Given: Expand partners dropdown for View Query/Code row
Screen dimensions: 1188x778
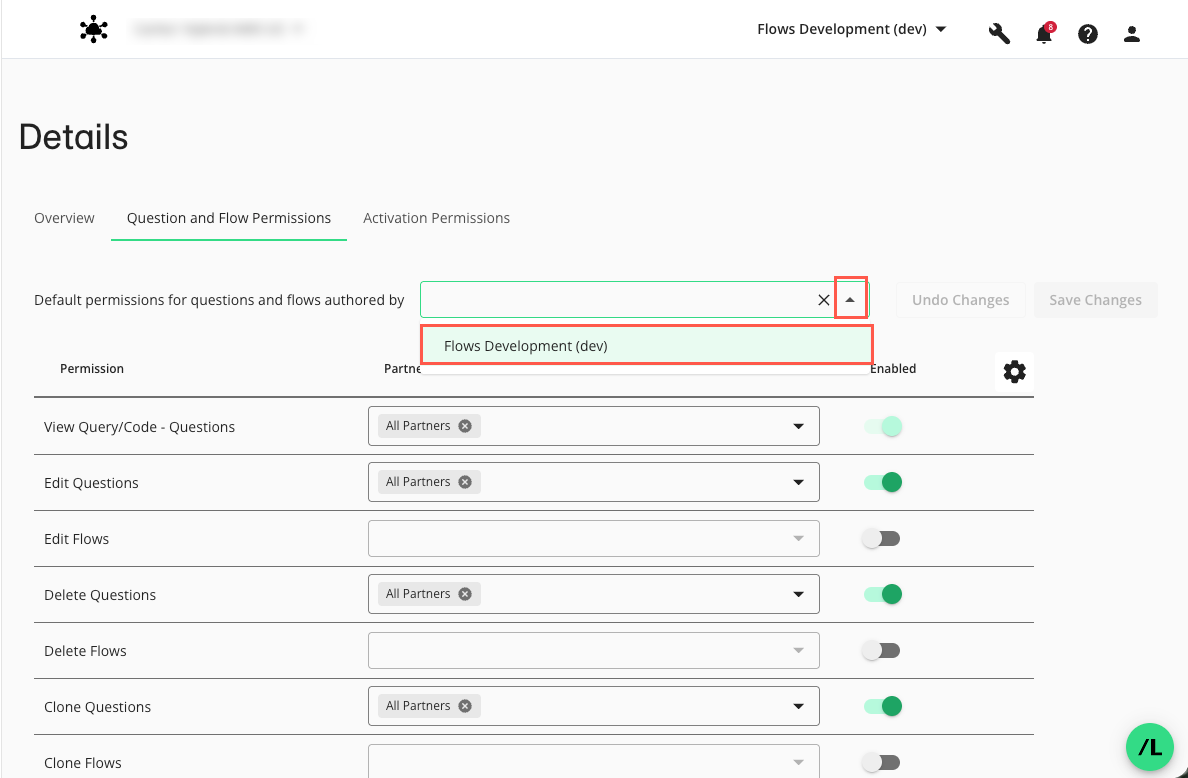Looking at the screenshot, I should click(x=798, y=426).
